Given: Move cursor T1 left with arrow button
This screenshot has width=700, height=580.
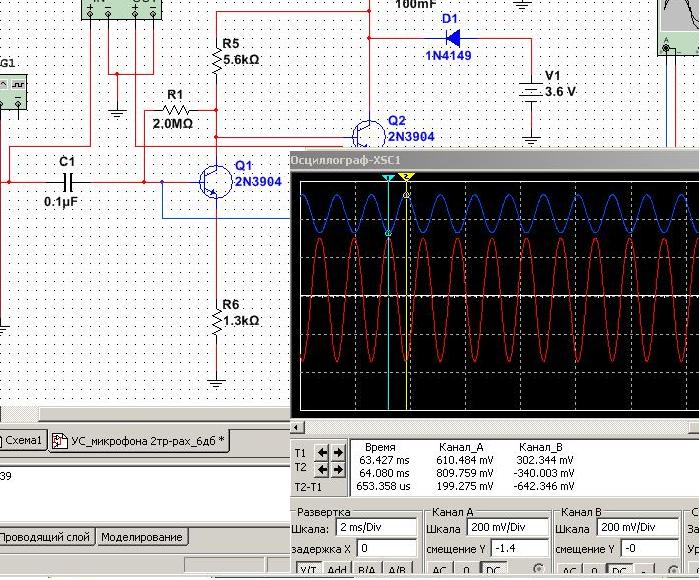Looking at the screenshot, I should click(323, 453).
